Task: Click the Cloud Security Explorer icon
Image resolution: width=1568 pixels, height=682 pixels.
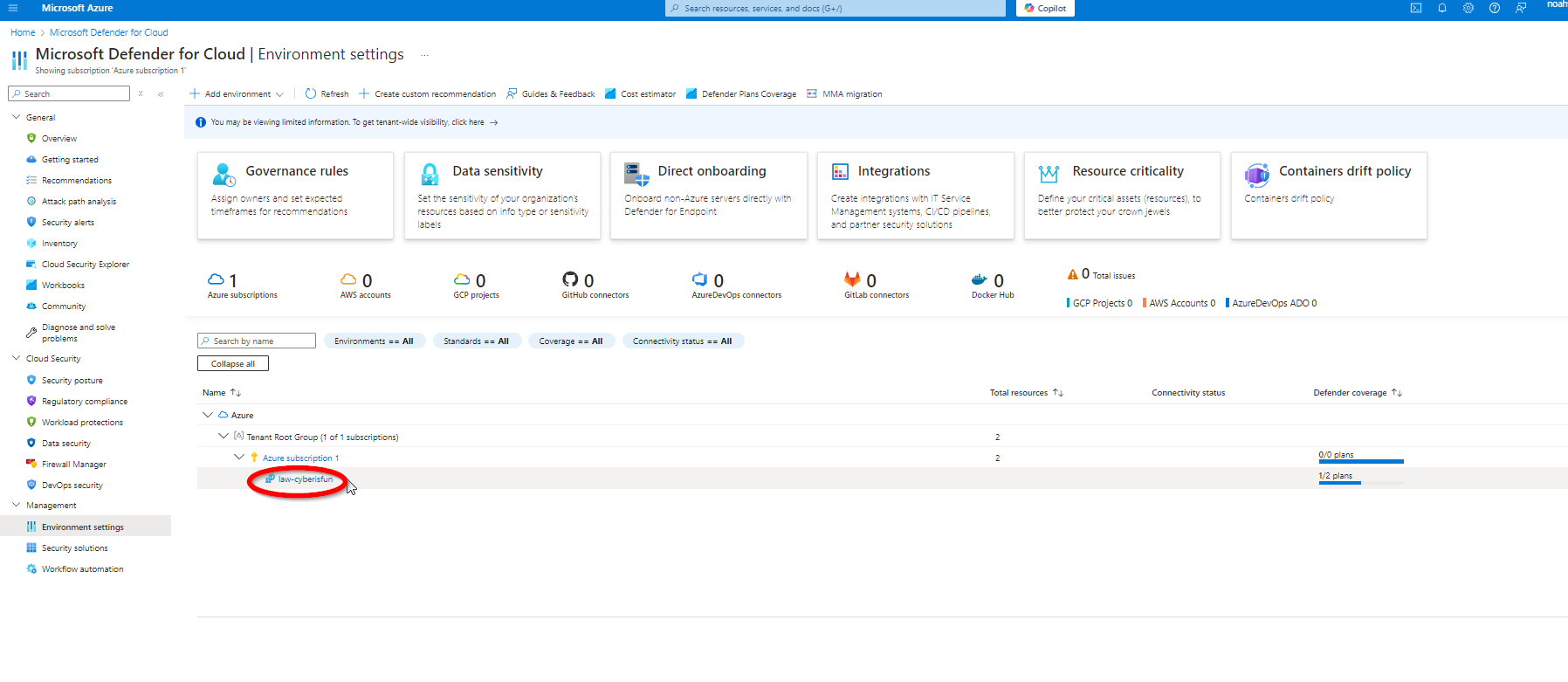Action: (x=31, y=264)
